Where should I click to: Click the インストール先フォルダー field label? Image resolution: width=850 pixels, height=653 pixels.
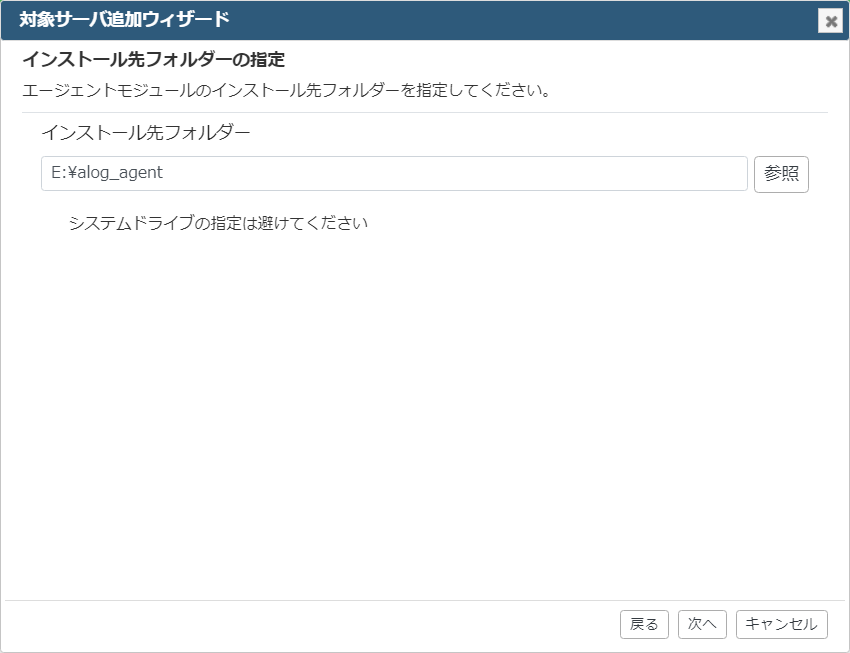click(146, 132)
